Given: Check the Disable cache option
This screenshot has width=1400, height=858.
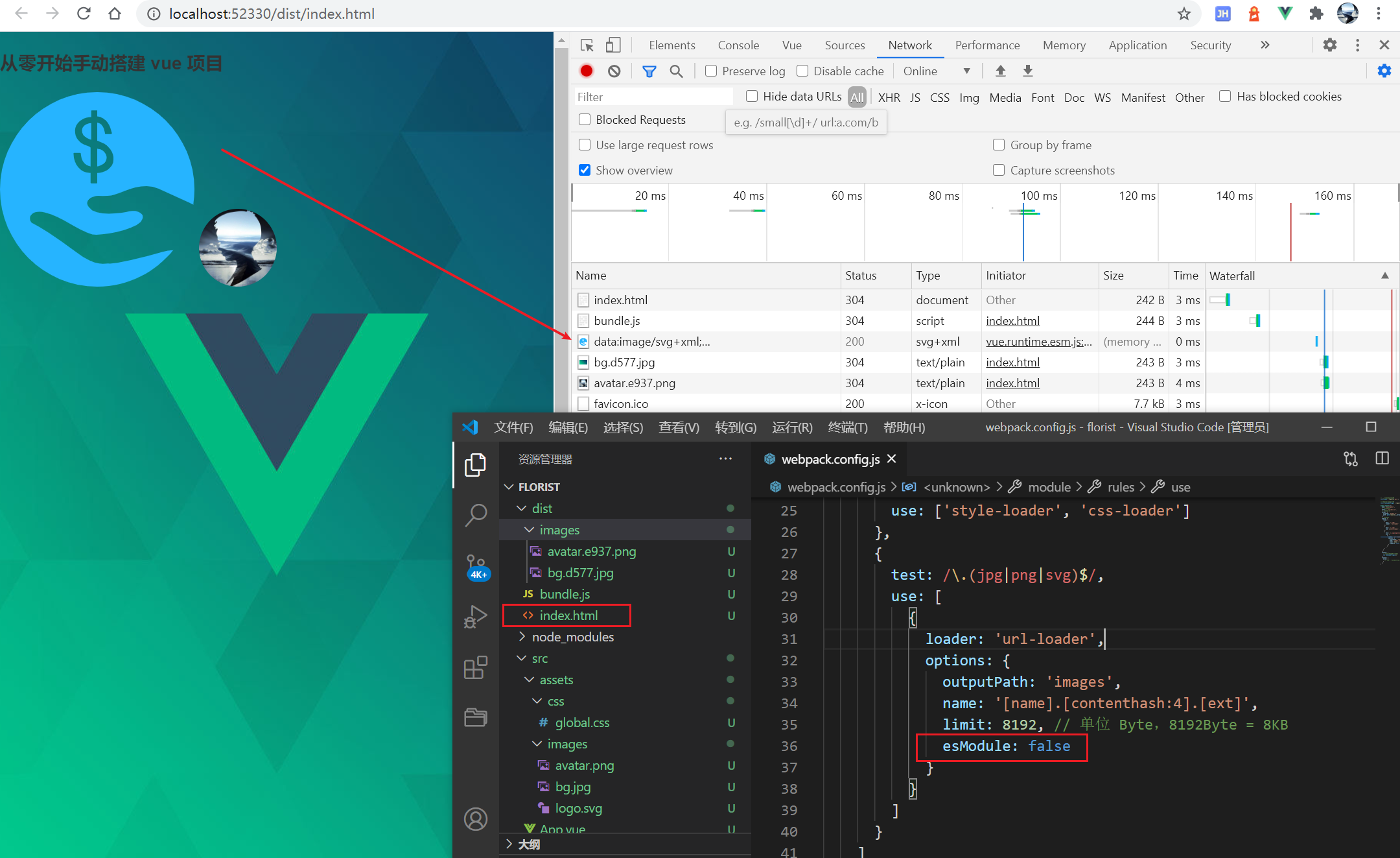Looking at the screenshot, I should (802, 71).
